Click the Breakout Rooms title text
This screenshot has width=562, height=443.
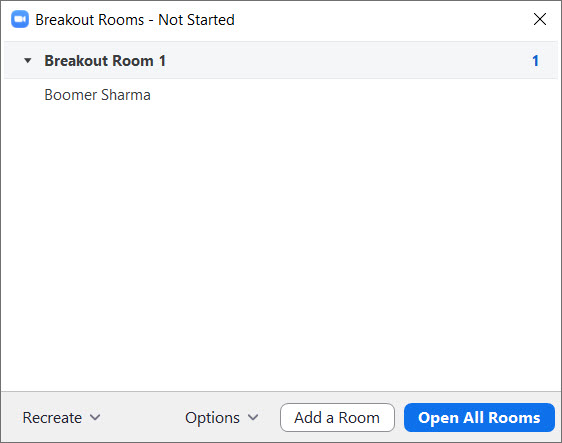90,20
